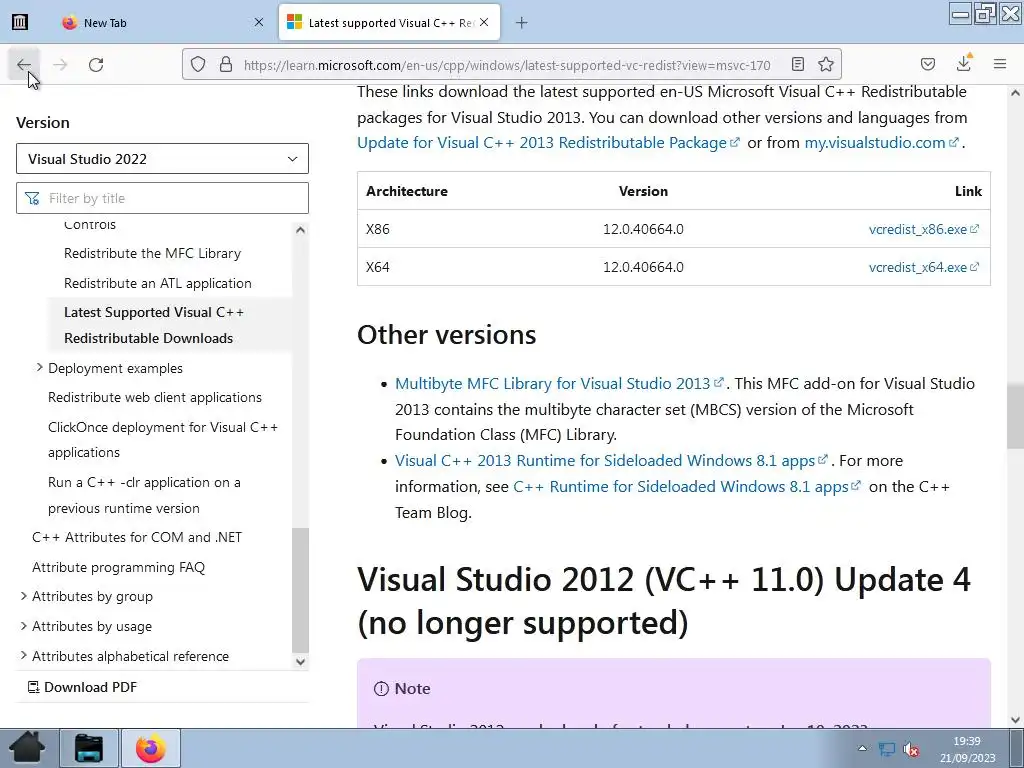1024x768 pixels.
Task: Open the Firefox View icon in the tab bar
Action: click(20, 22)
